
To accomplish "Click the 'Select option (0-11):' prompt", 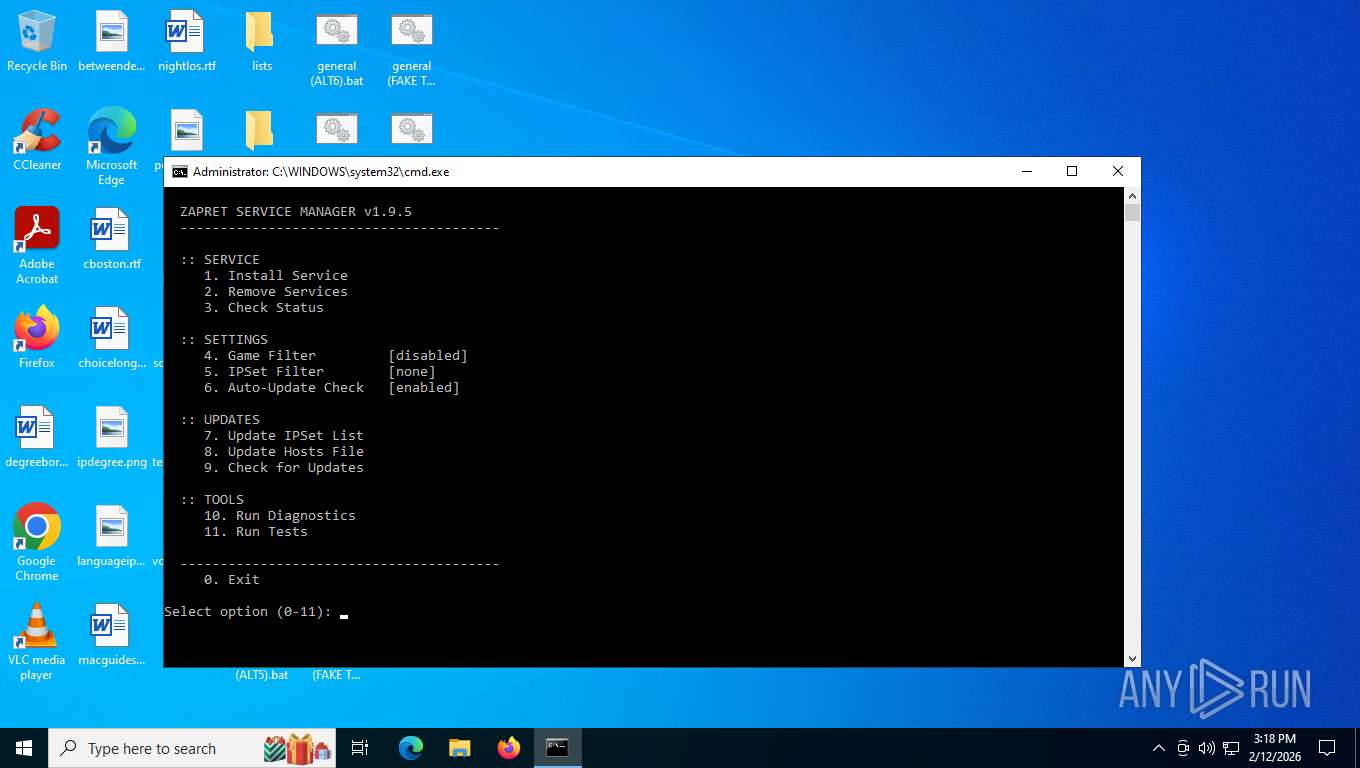I will [248, 612].
